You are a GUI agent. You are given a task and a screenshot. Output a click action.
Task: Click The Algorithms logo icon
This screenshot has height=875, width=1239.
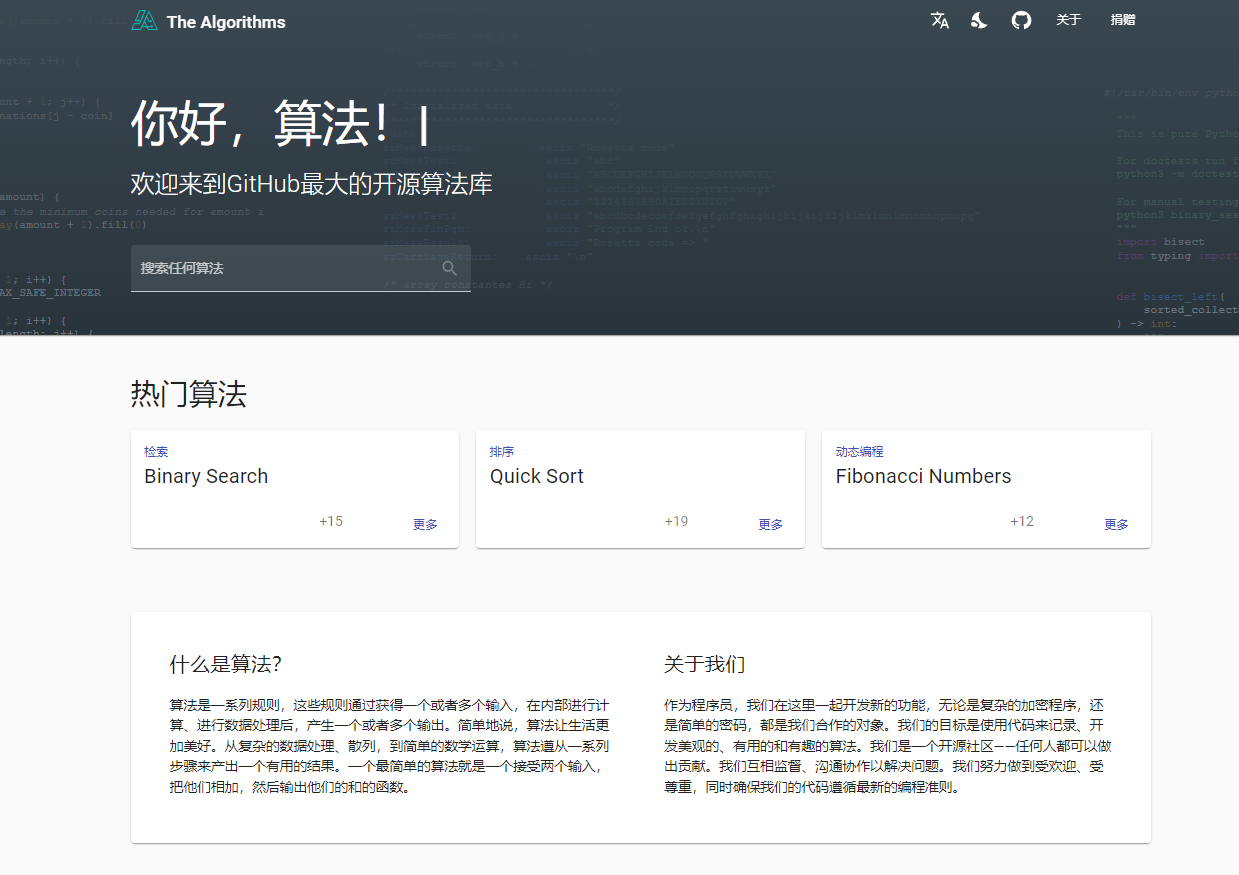coord(145,21)
